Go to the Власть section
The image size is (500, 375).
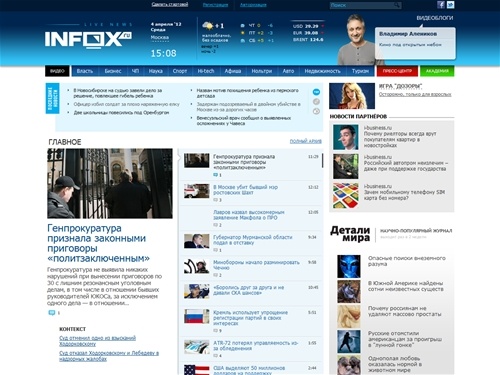[x=85, y=71]
